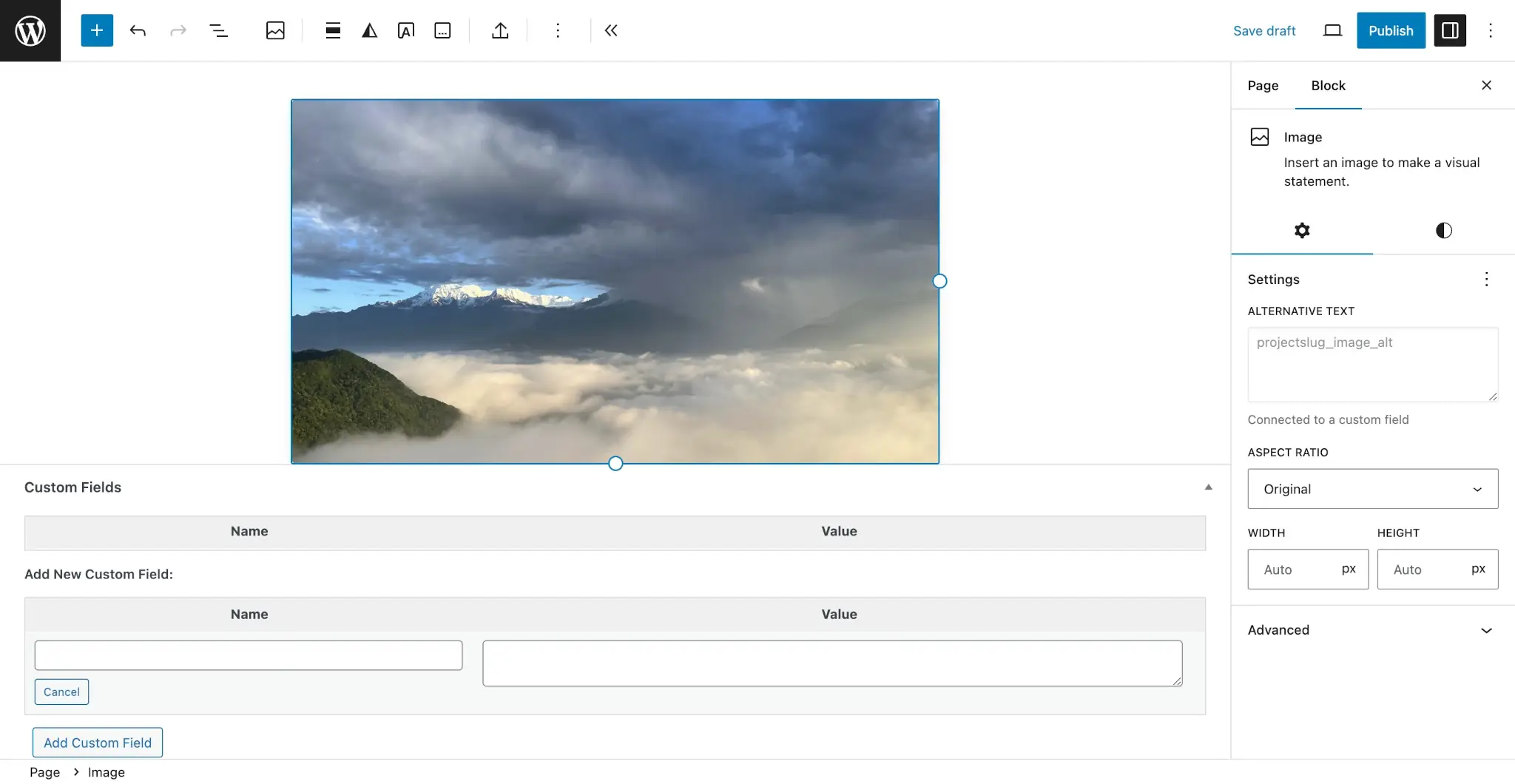1515x784 pixels.
Task: Add text over image icon
Action: [x=405, y=30]
